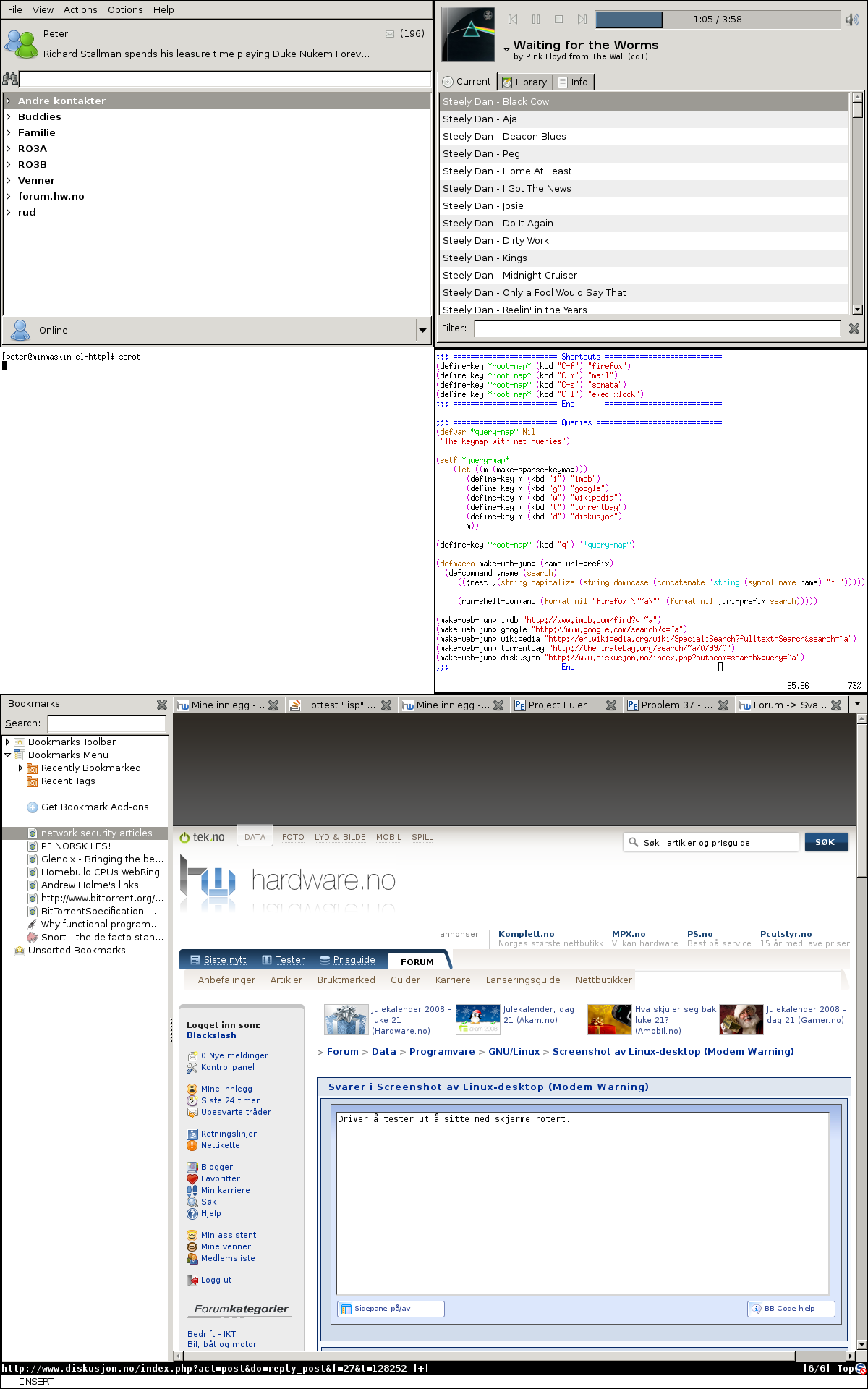The height and width of the screenshot is (1389, 868).
Task: Click the previous track button in Sonata
Action: pyautogui.click(x=513, y=20)
